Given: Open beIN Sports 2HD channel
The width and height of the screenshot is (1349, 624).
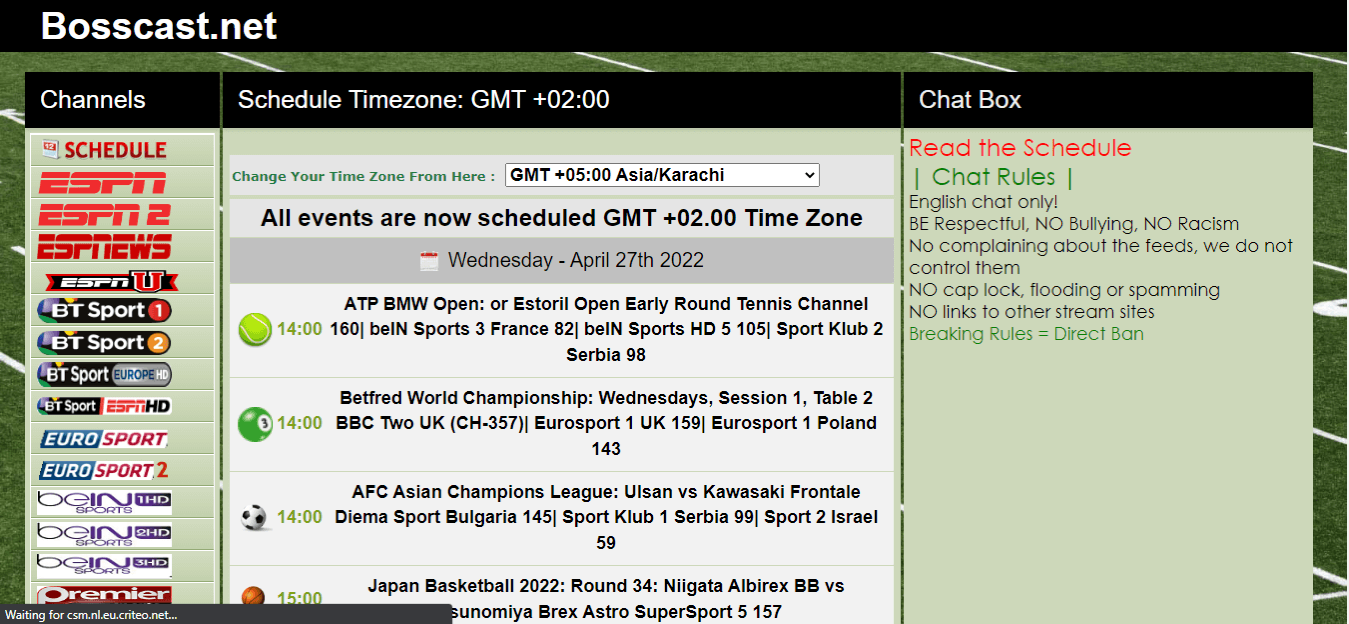Looking at the screenshot, I should tap(104, 534).
